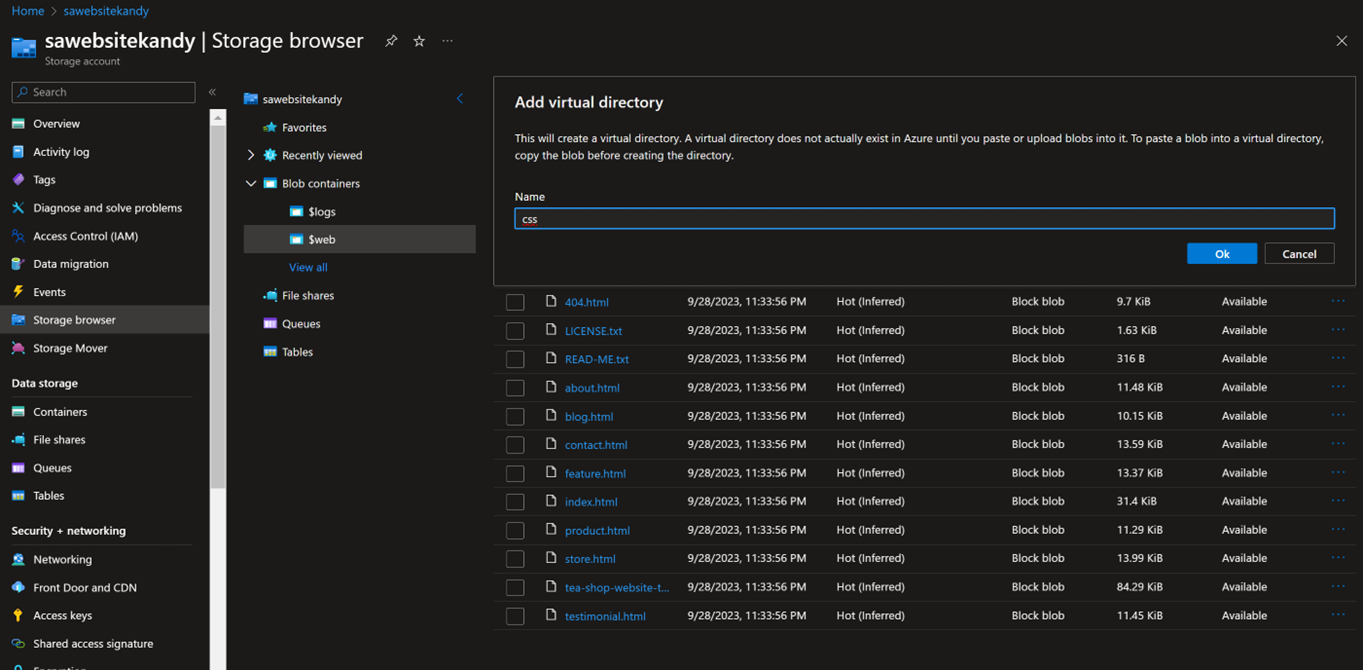This screenshot has width=1363, height=670.
Task: Open Tables in the browser tree
Action: pos(297,352)
